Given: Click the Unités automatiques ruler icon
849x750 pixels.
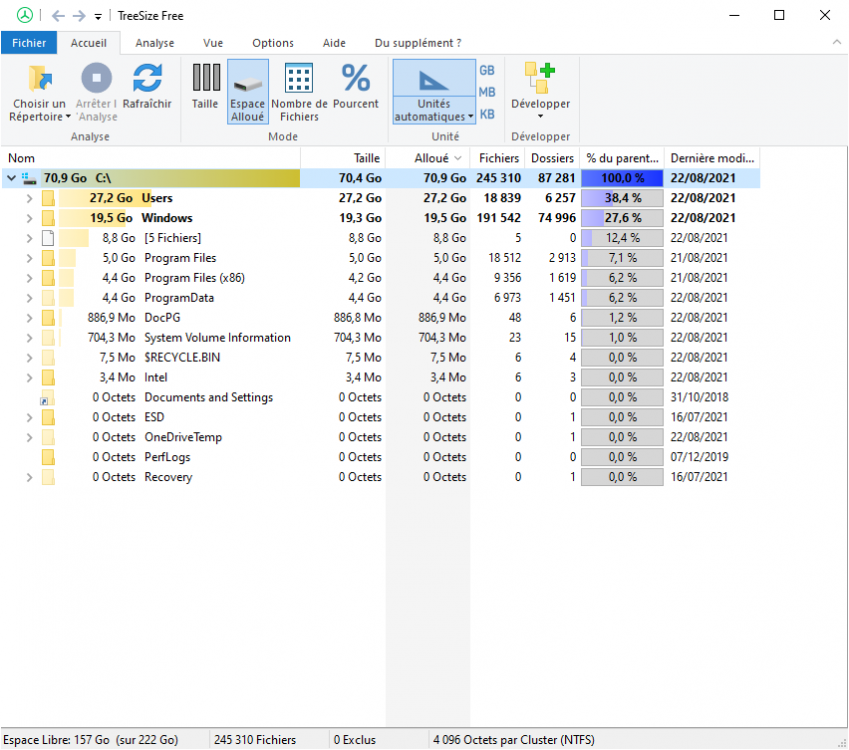Looking at the screenshot, I should [x=433, y=79].
